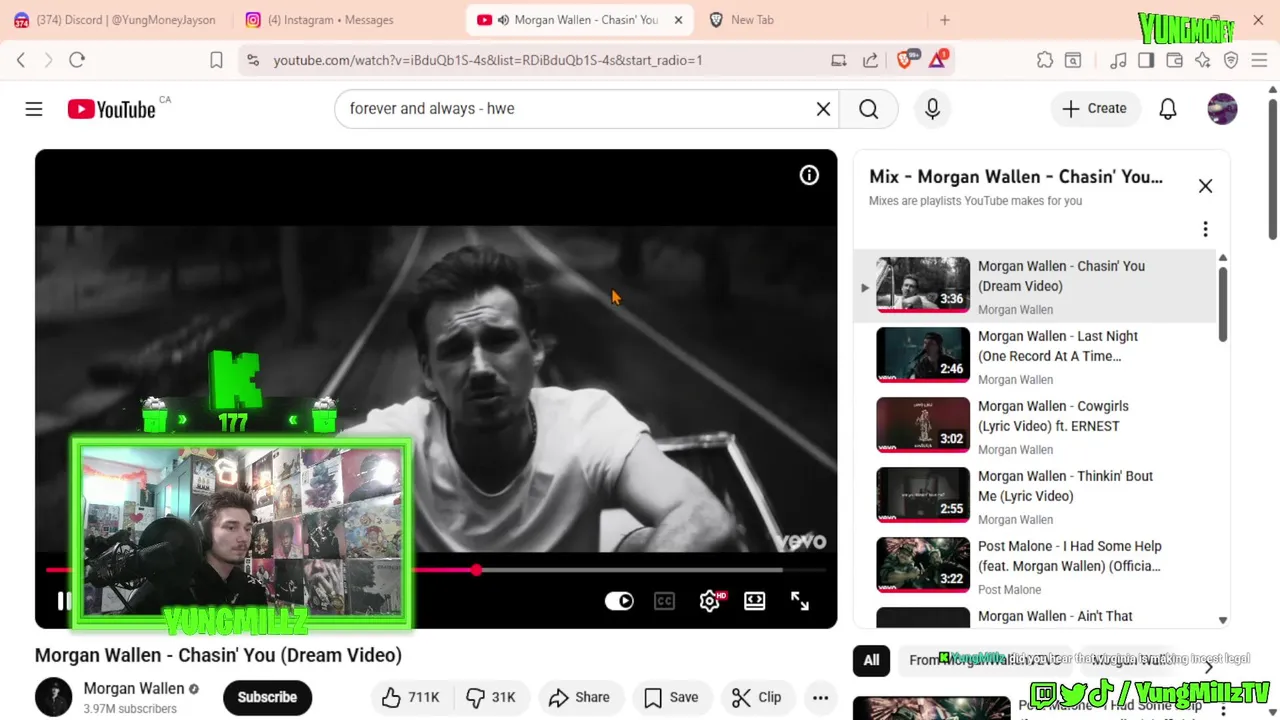Reload the current page
Screen dimensions: 1280x720
(x=77, y=60)
